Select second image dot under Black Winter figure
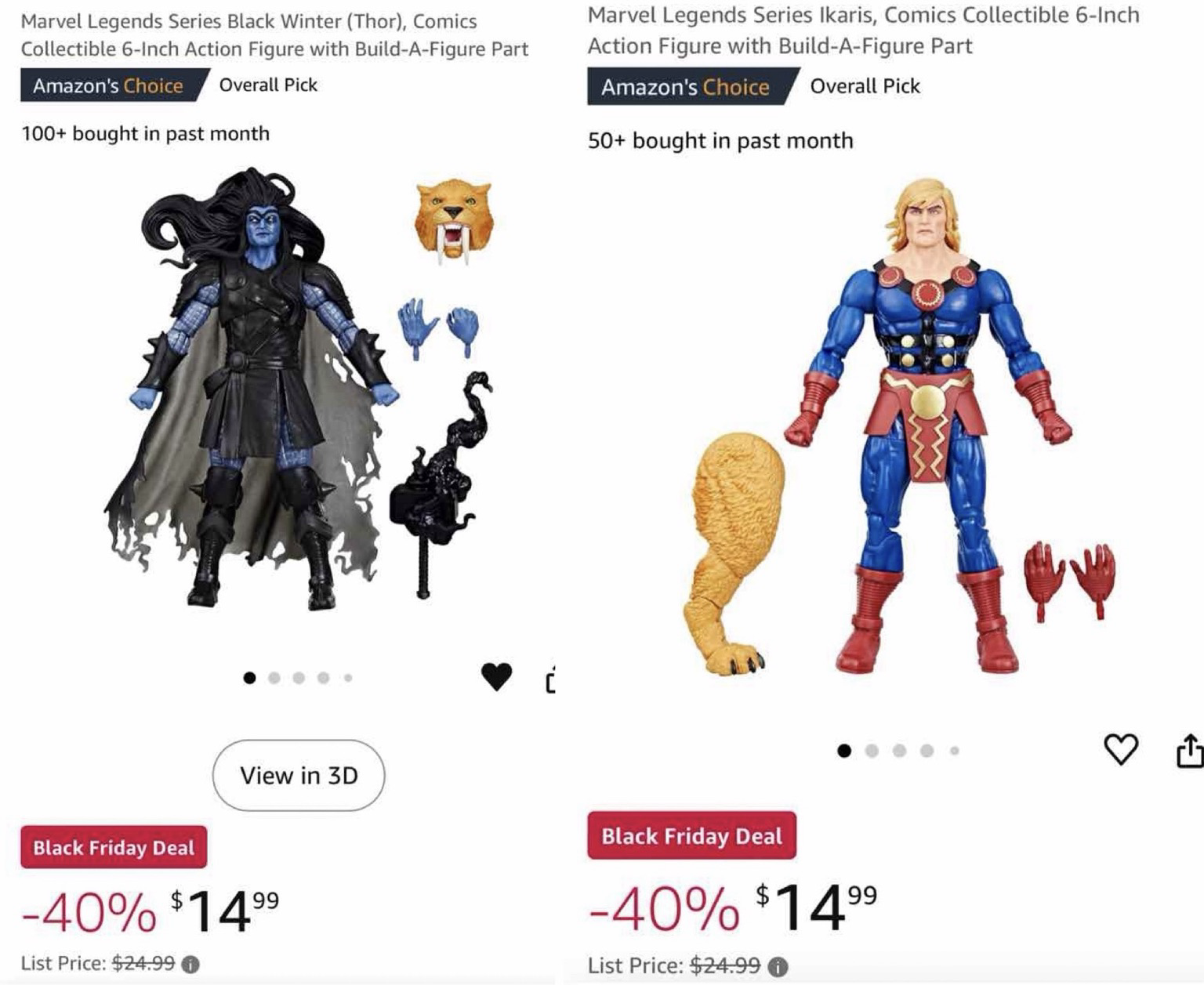Screen dimensions: 1204x985 click(274, 678)
